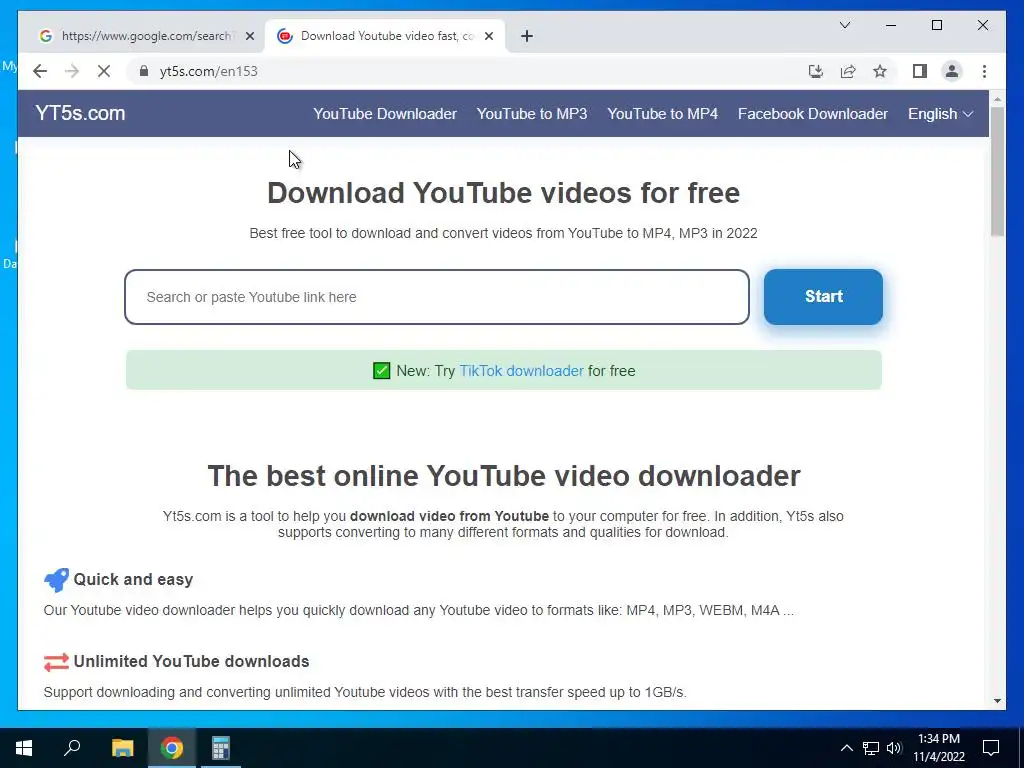This screenshot has height=768, width=1024.
Task: Open Facebook Downloader nav item
Action: point(812,114)
